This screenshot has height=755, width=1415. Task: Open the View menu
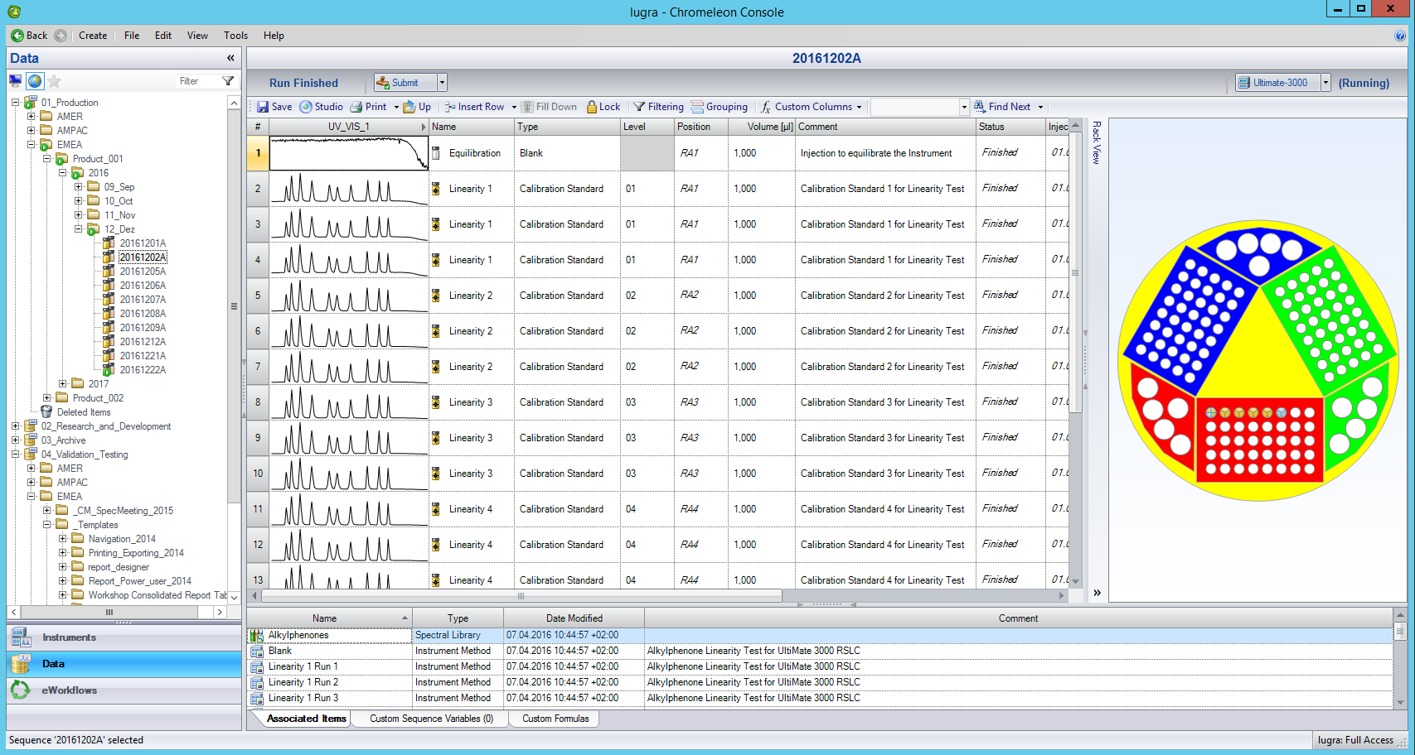point(198,35)
